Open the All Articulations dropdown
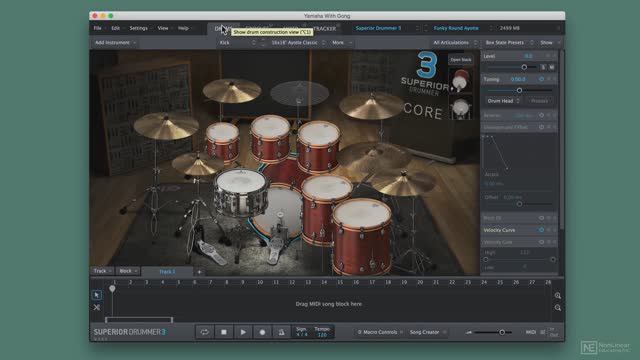 click(455, 42)
